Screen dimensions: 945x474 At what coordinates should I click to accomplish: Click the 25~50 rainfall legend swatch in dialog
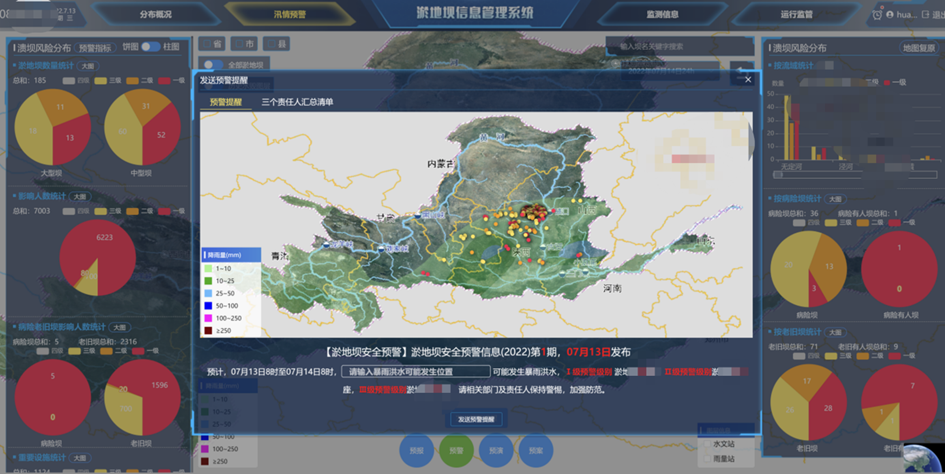209,293
